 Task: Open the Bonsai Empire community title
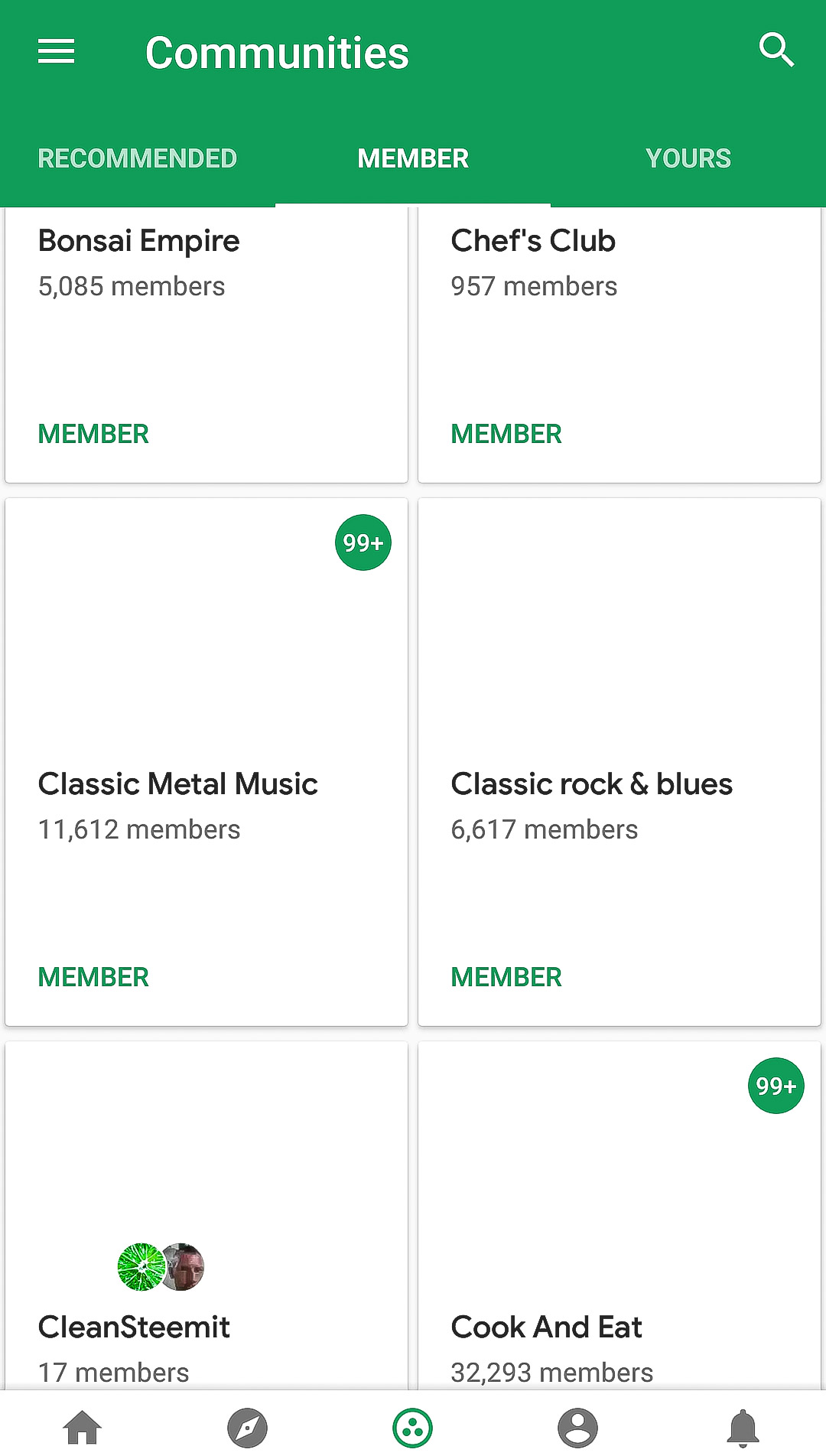click(x=139, y=241)
